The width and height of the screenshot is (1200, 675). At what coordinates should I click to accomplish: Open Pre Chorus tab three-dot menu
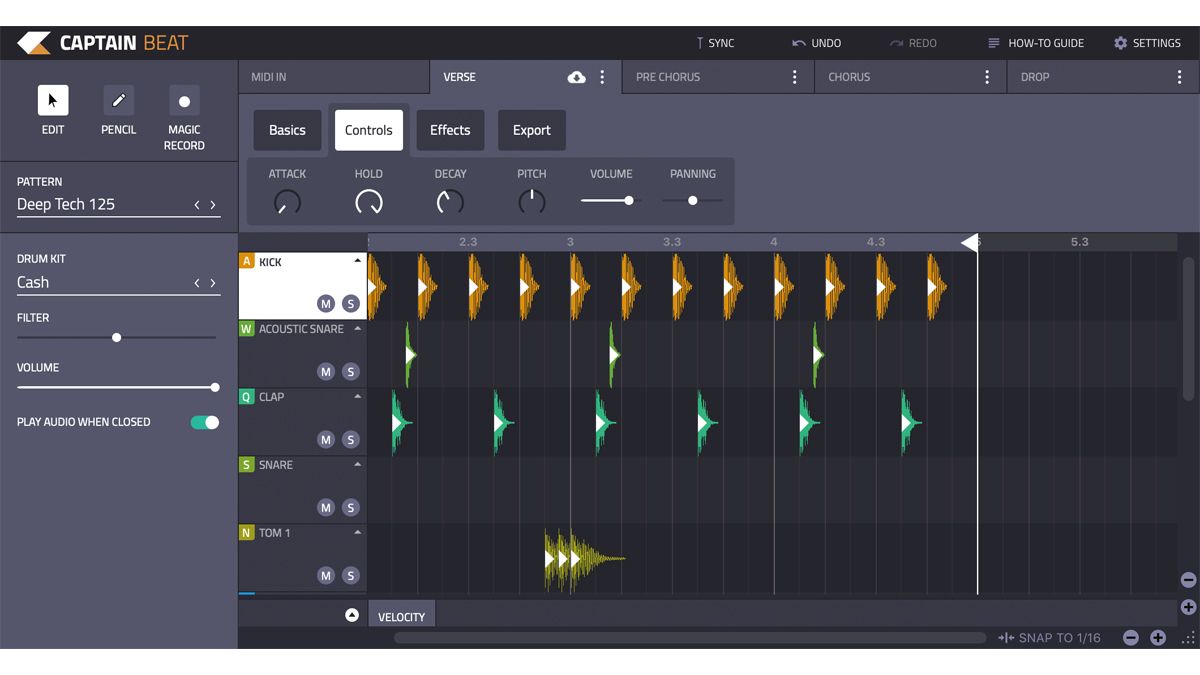coord(795,77)
